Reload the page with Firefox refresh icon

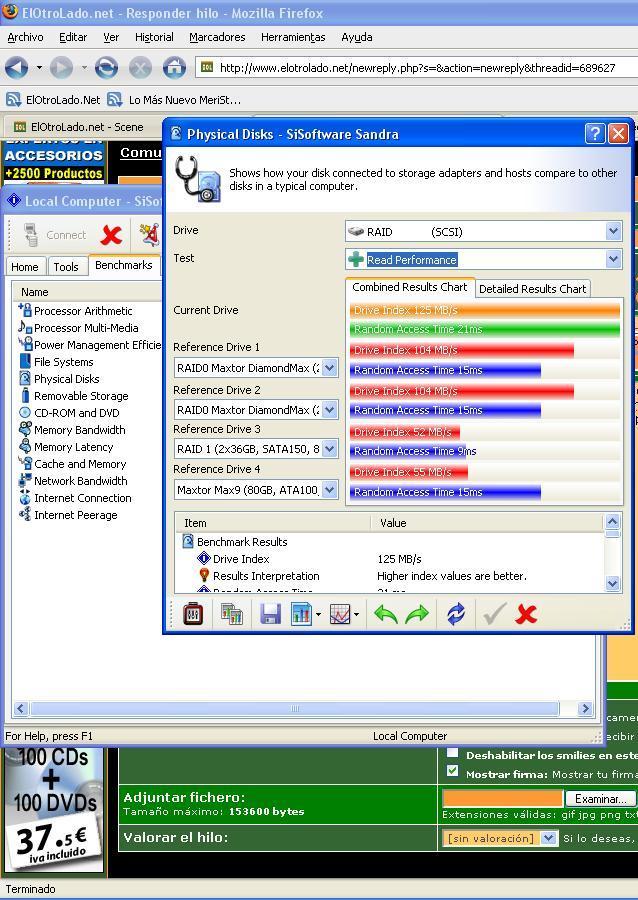[106, 68]
